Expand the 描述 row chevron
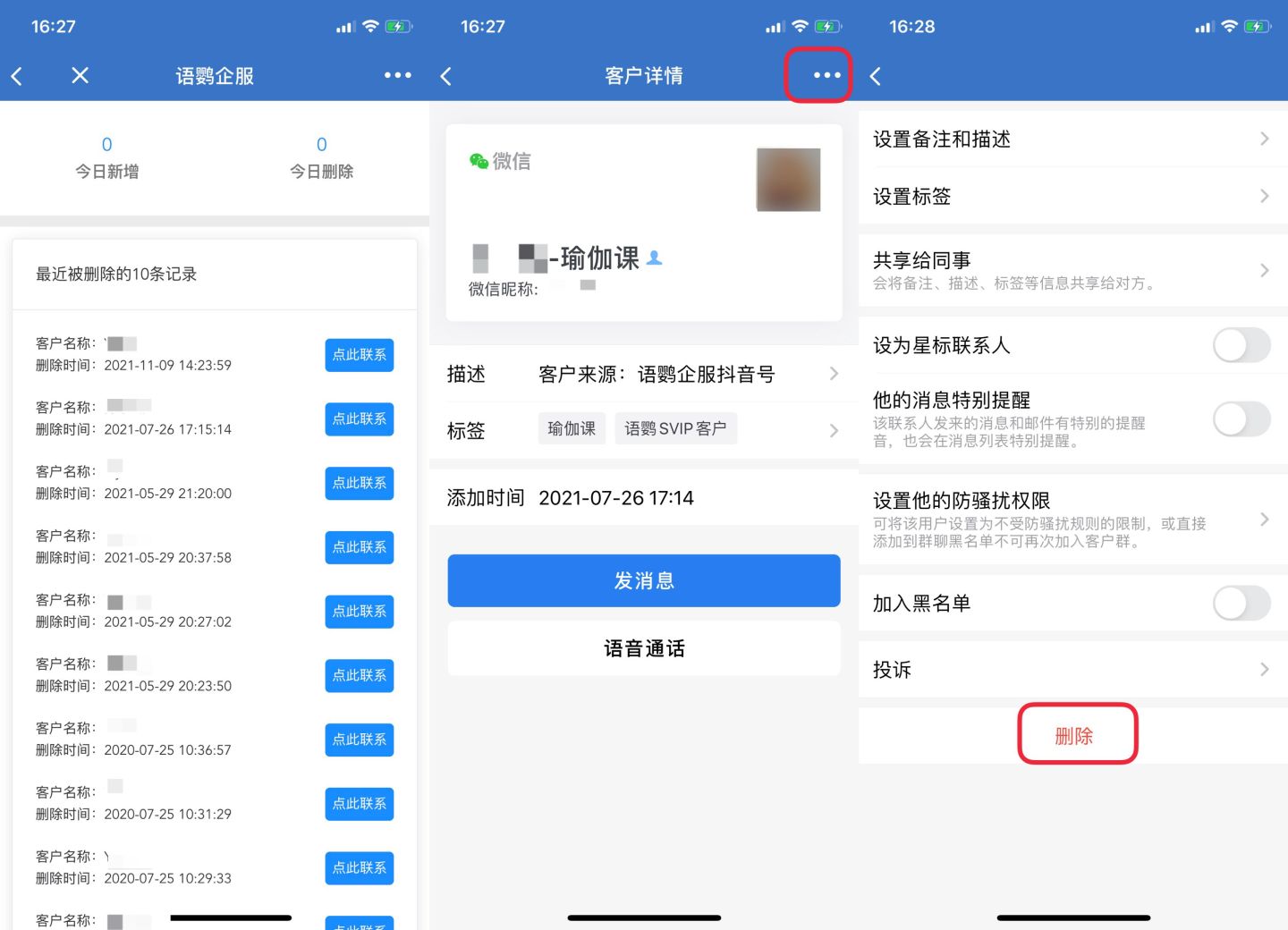The height and width of the screenshot is (930, 1288). pos(834,374)
